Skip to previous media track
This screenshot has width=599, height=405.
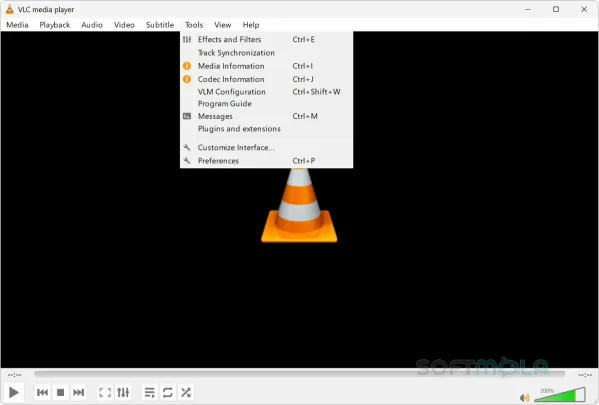tap(42, 392)
